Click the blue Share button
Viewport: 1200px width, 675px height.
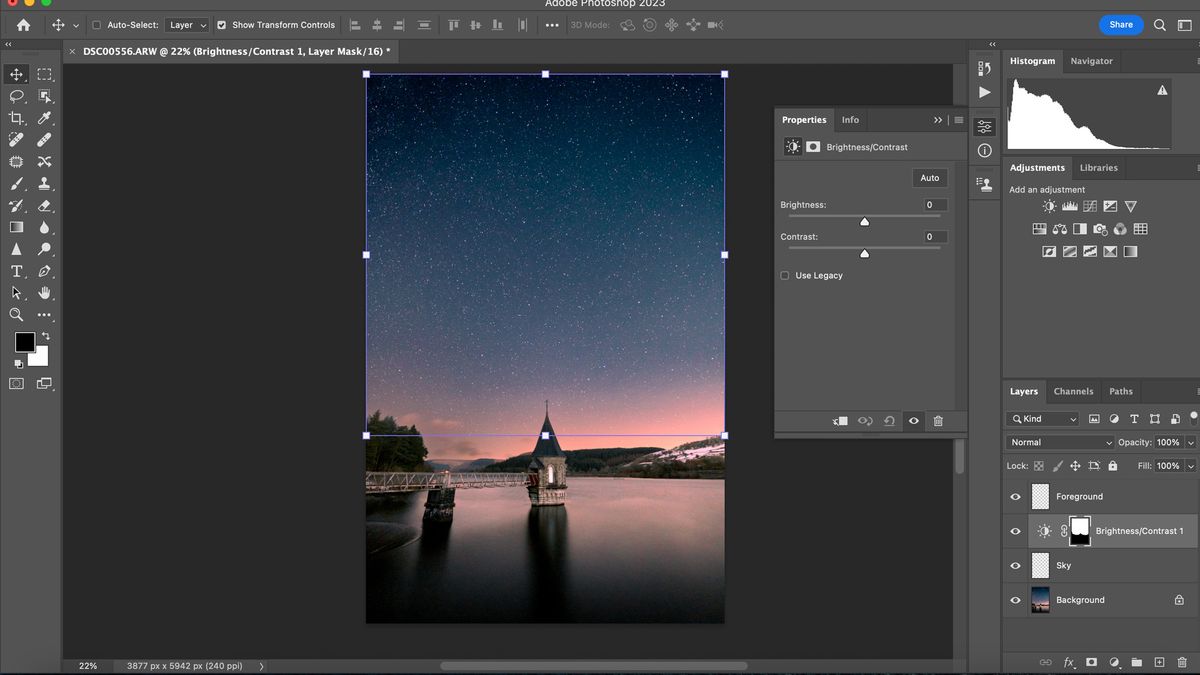pyautogui.click(x=1121, y=25)
